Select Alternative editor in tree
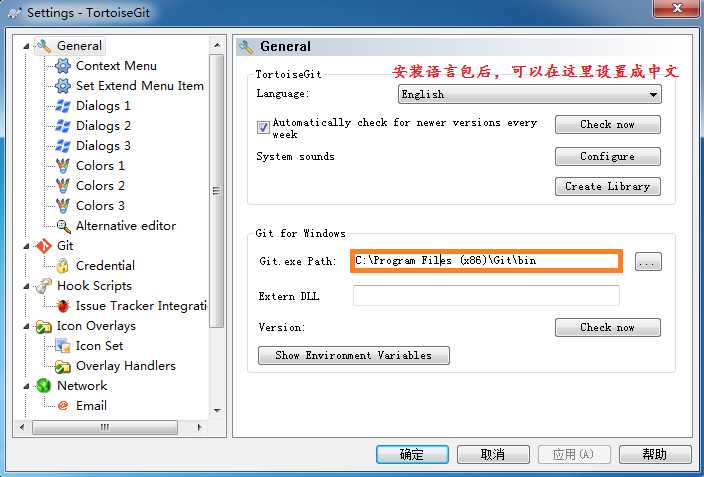This screenshot has width=704, height=477. click(x=126, y=226)
